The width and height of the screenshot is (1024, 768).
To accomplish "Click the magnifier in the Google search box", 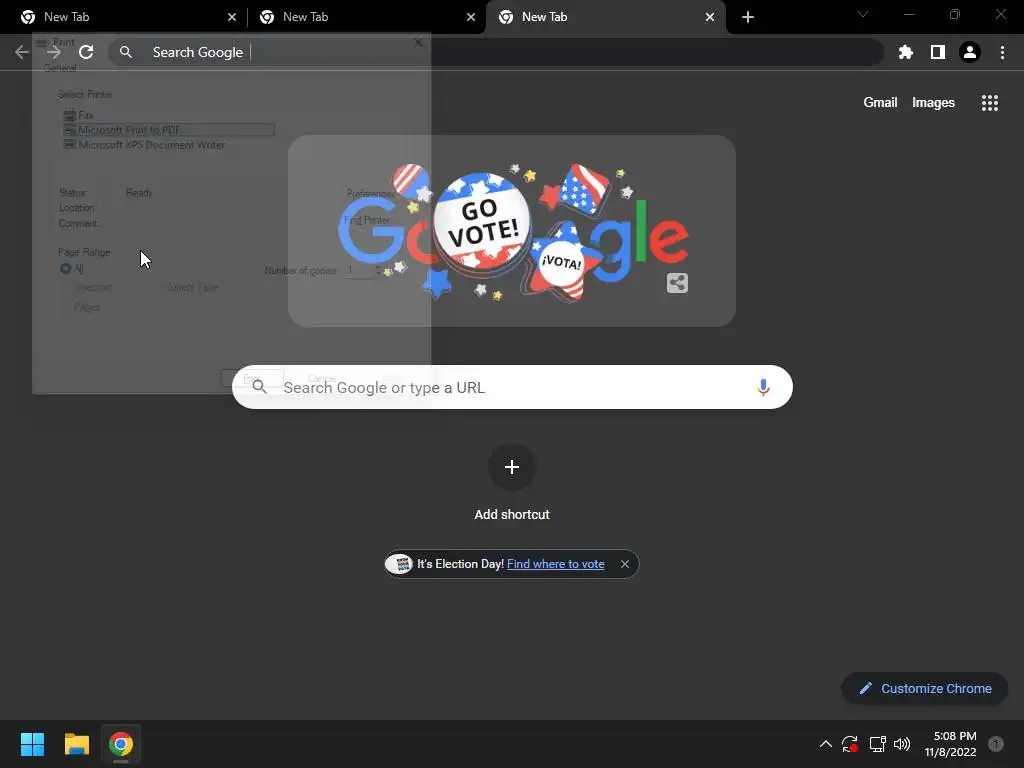I will point(259,387).
